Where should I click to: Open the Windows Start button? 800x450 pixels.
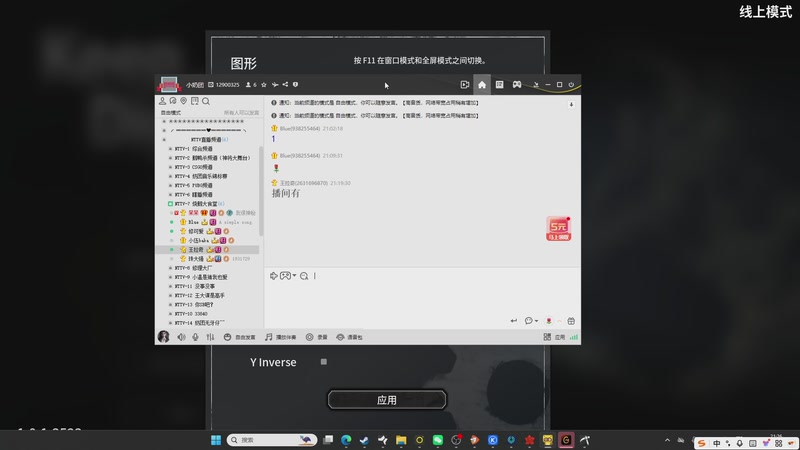216,440
